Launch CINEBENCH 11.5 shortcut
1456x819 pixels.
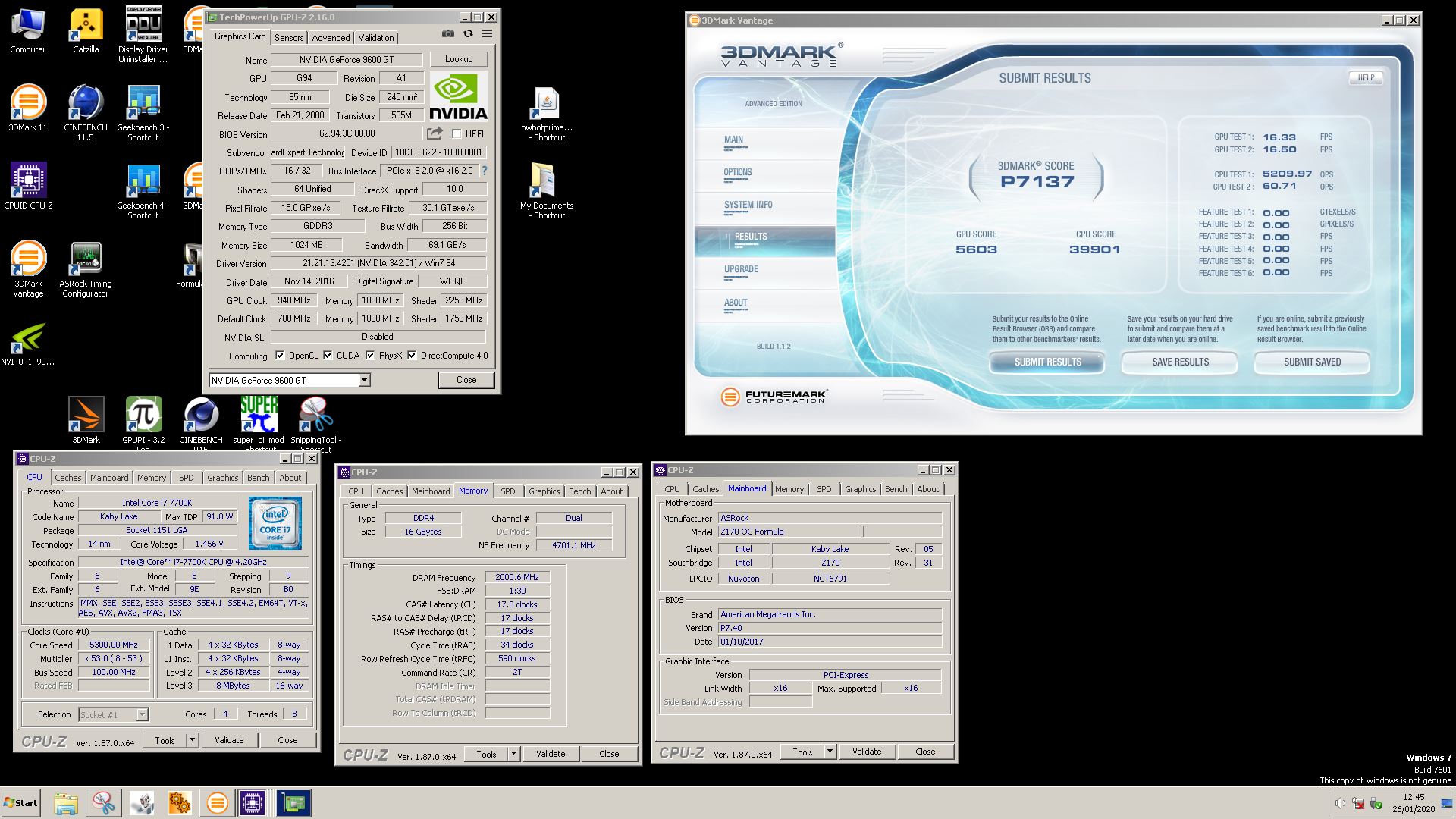tap(86, 112)
